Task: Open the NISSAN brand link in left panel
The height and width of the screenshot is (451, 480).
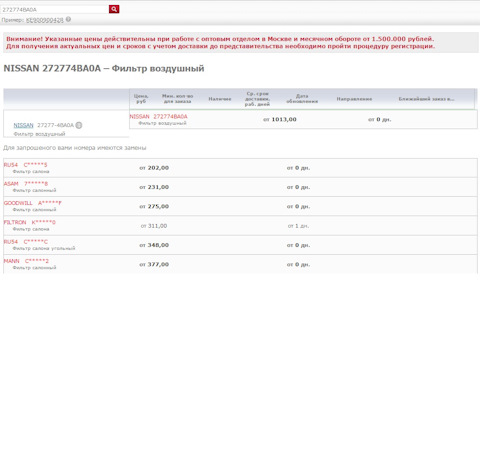Action: 23,125
